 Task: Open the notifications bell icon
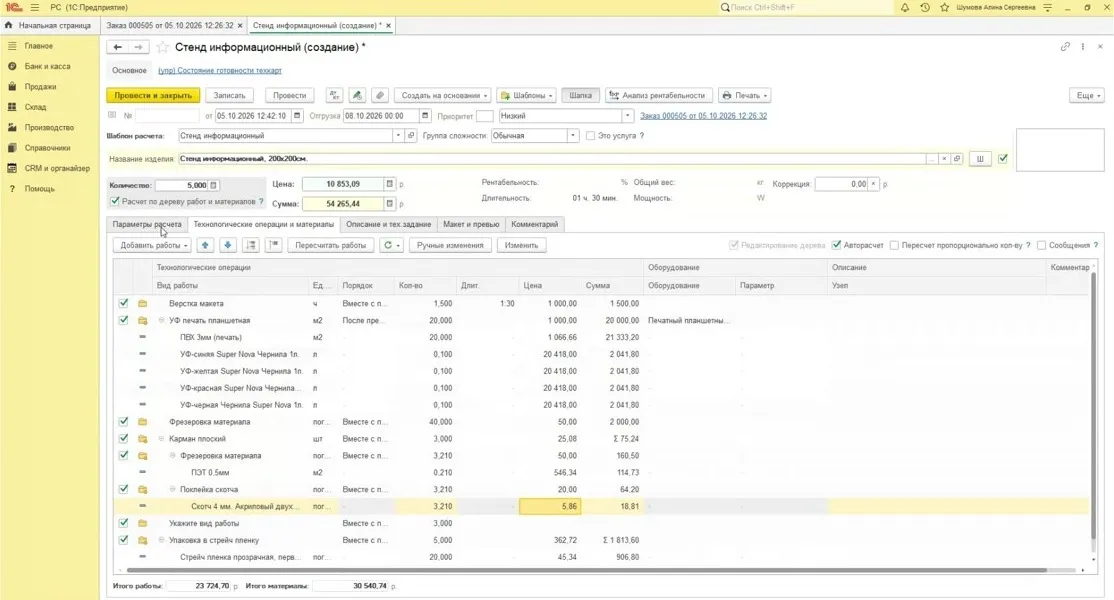click(x=904, y=7)
